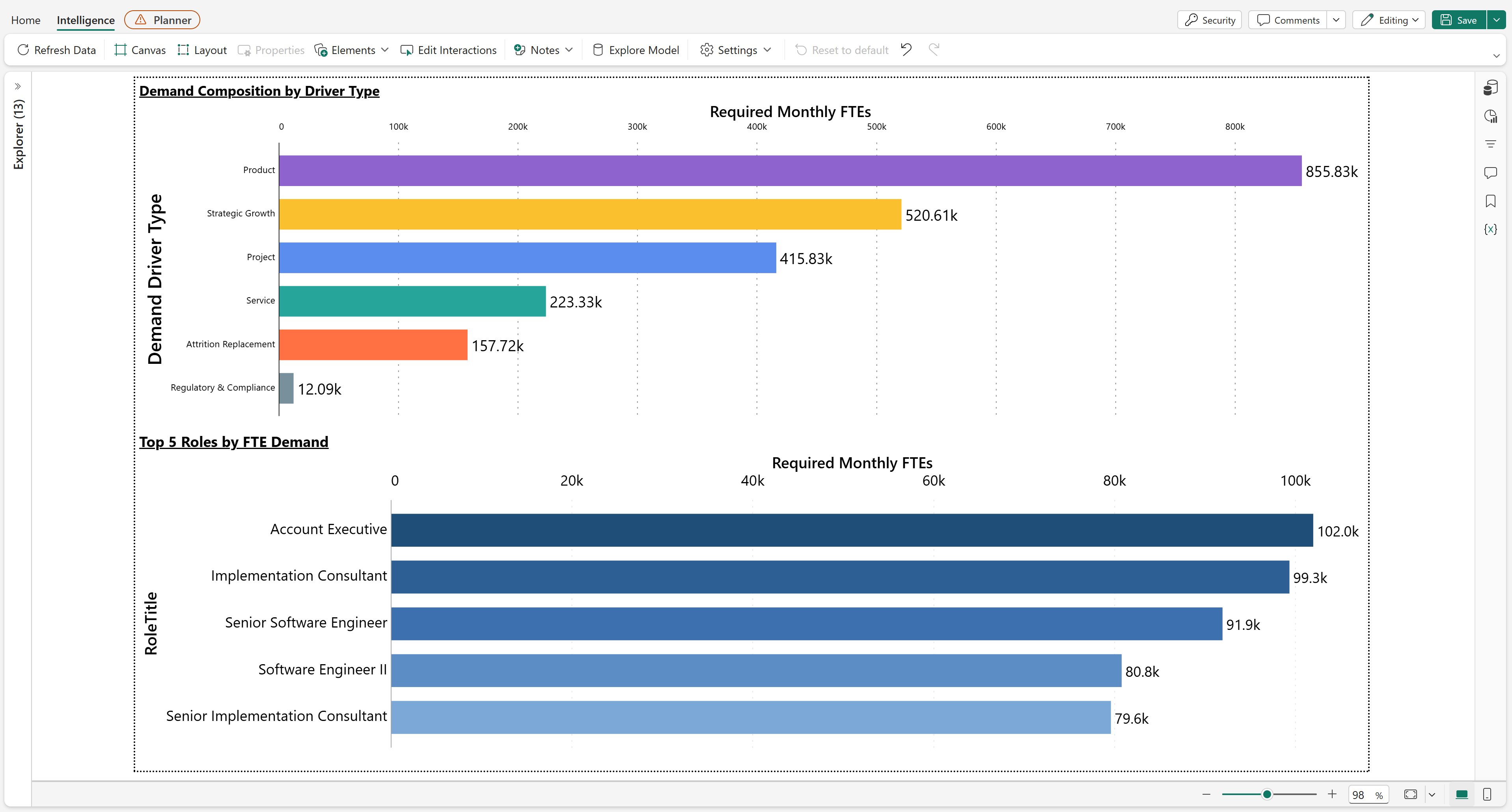Click the 102.0k data label
The width and height of the screenshot is (1512, 812).
[1338, 532]
